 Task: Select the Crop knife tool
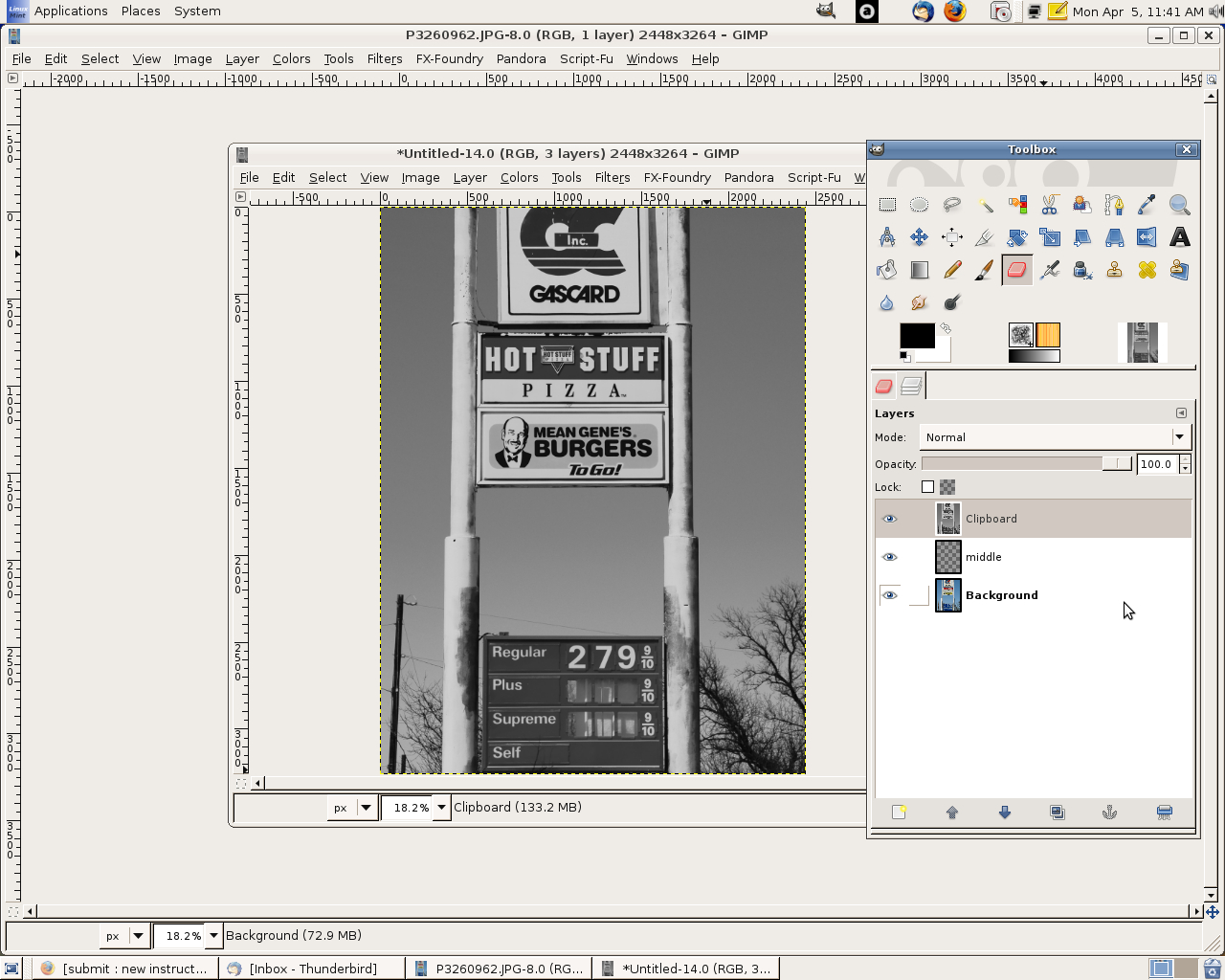[985, 237]
